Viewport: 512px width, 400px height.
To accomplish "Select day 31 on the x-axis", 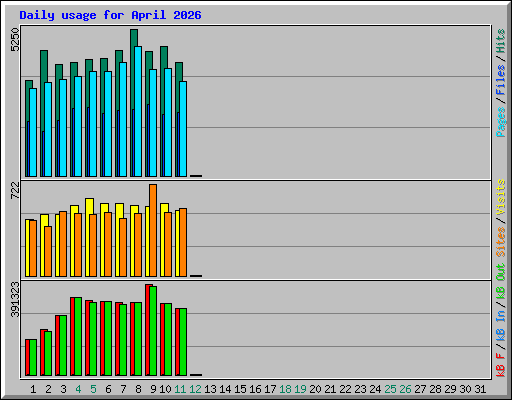I will [480, 389].
